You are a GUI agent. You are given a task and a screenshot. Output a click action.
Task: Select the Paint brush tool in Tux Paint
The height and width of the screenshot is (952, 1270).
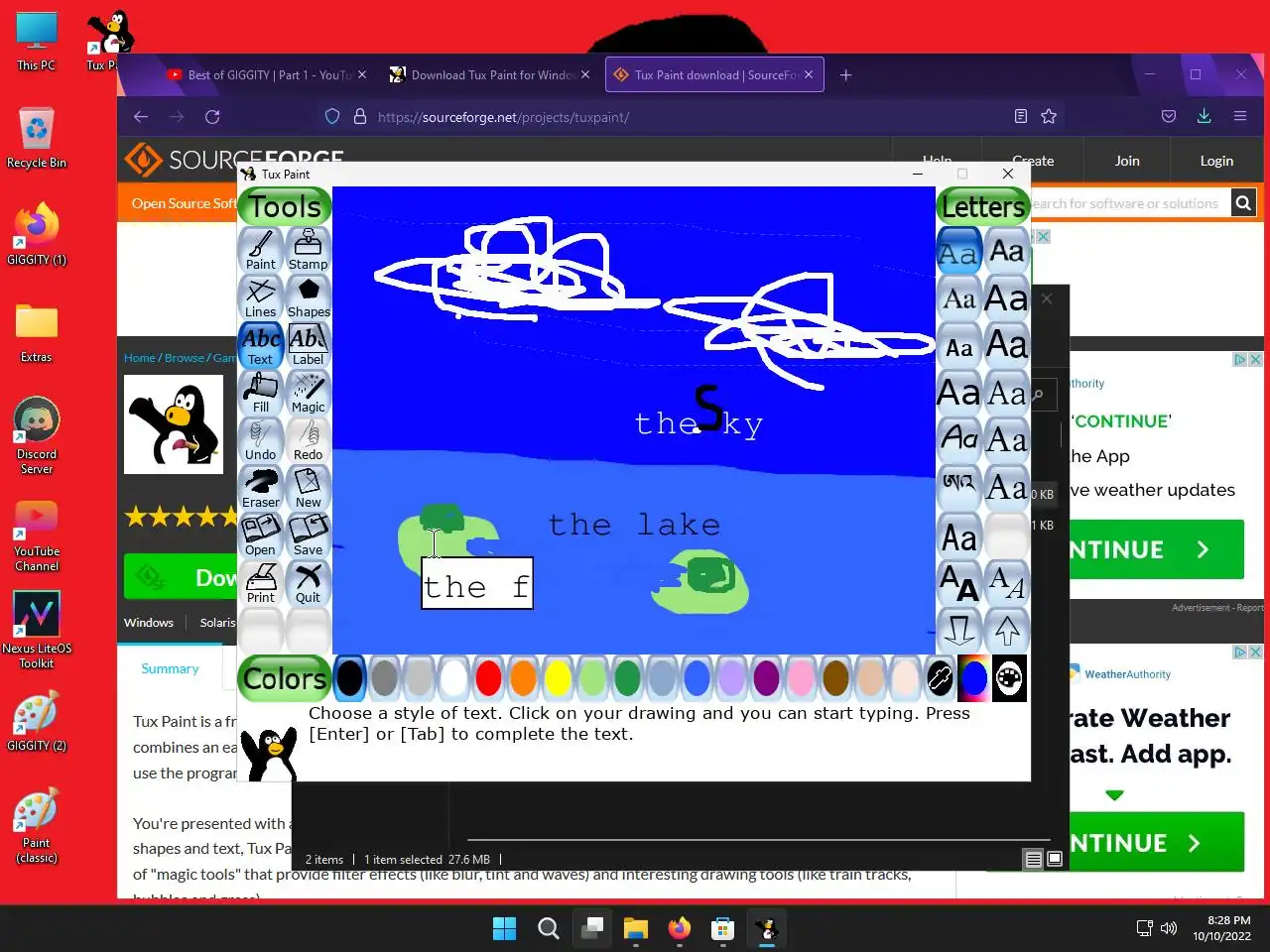click(261, 250)
